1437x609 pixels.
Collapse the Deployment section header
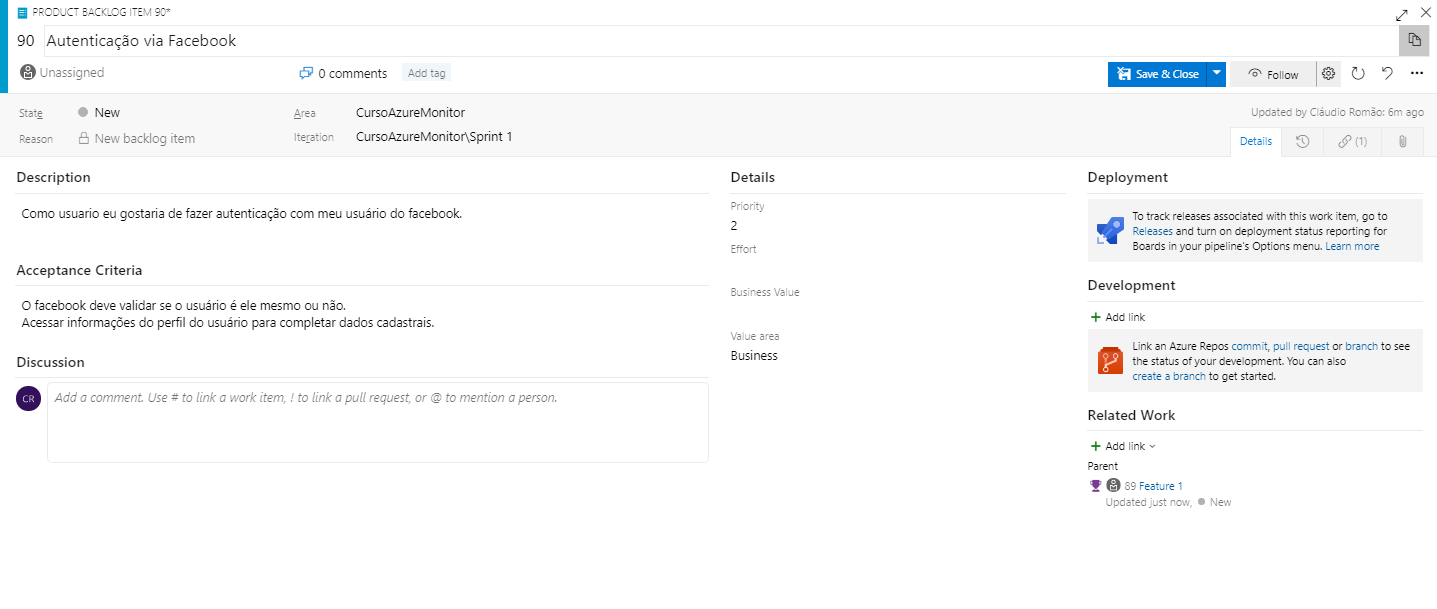click(x=1127, y=177)
